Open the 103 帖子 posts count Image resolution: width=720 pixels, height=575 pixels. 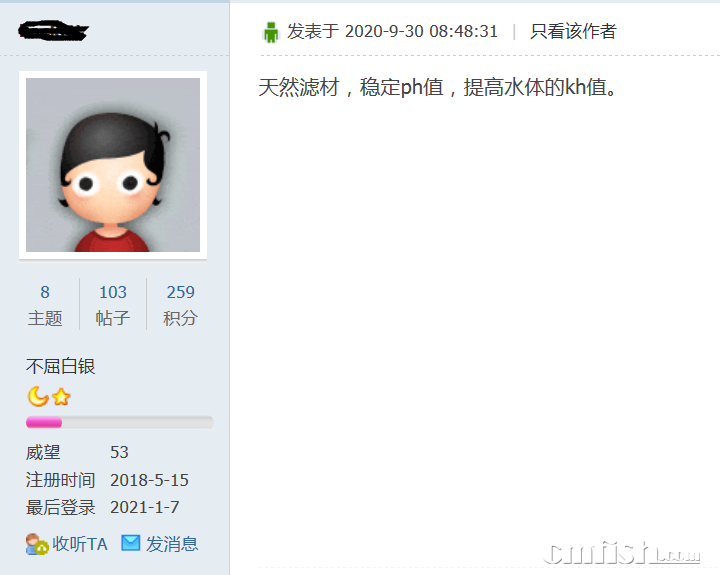click(113, 304)
